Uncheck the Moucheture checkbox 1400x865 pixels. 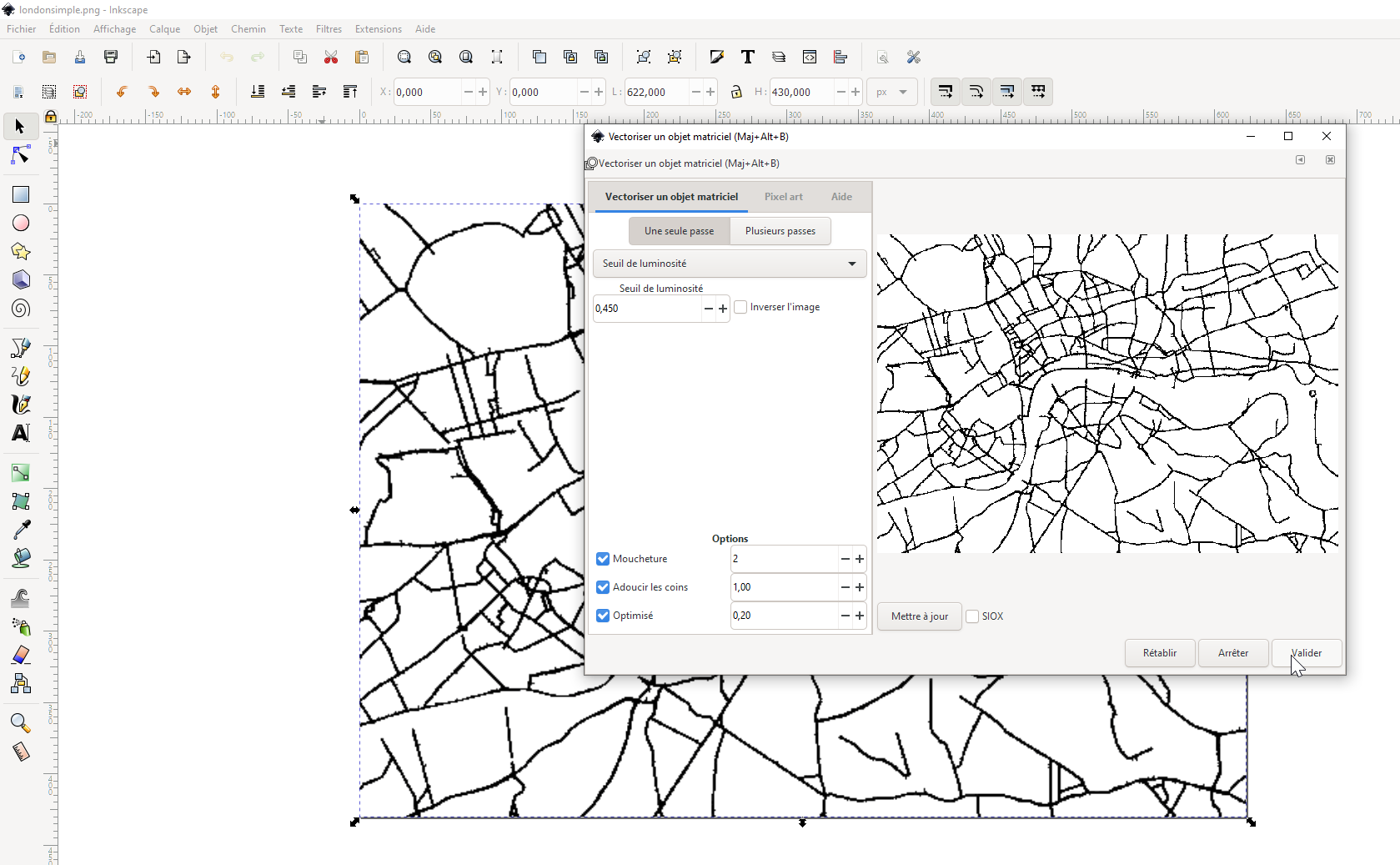(603, 559)
